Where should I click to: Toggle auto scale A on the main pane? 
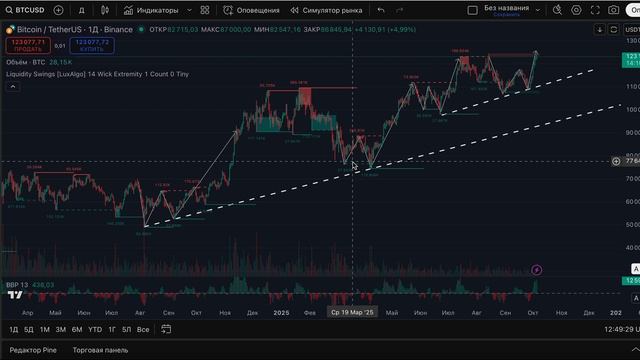pos(636,269)
